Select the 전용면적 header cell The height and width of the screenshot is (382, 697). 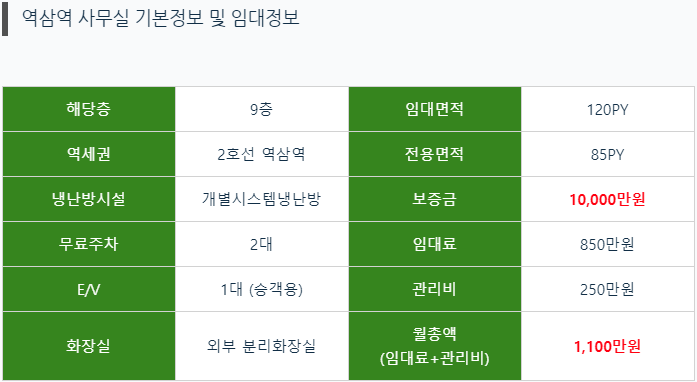pos(435,154)
